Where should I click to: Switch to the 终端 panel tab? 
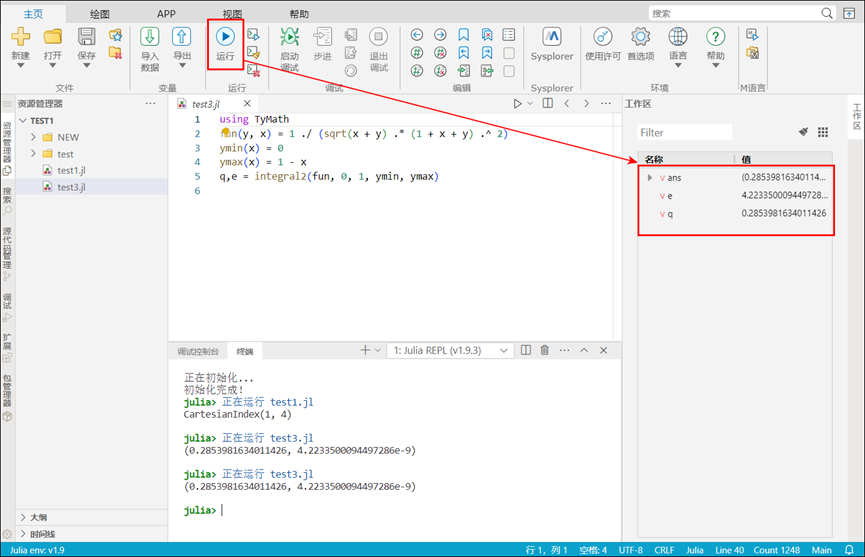[245, 351]
